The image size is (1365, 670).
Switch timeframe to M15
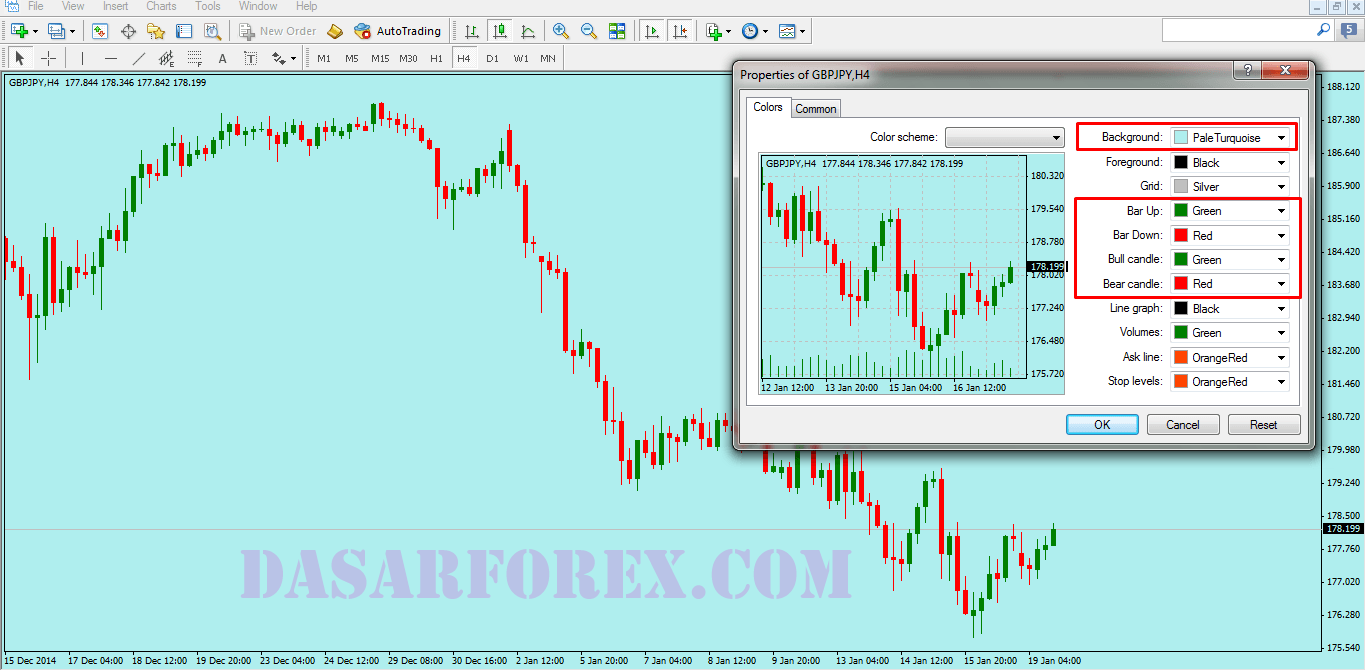click(380, 58)
